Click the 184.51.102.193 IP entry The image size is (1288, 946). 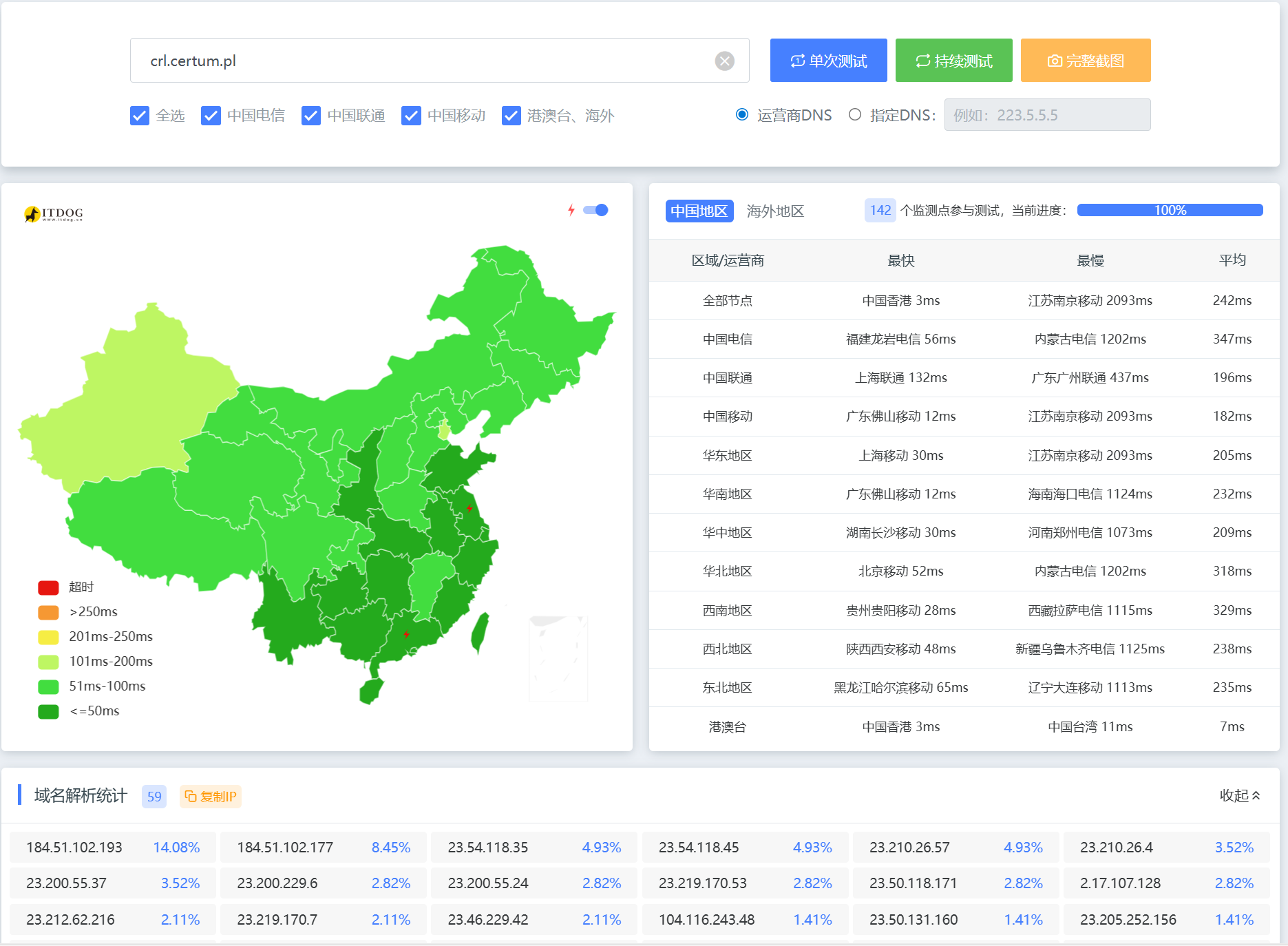[74, 848]
